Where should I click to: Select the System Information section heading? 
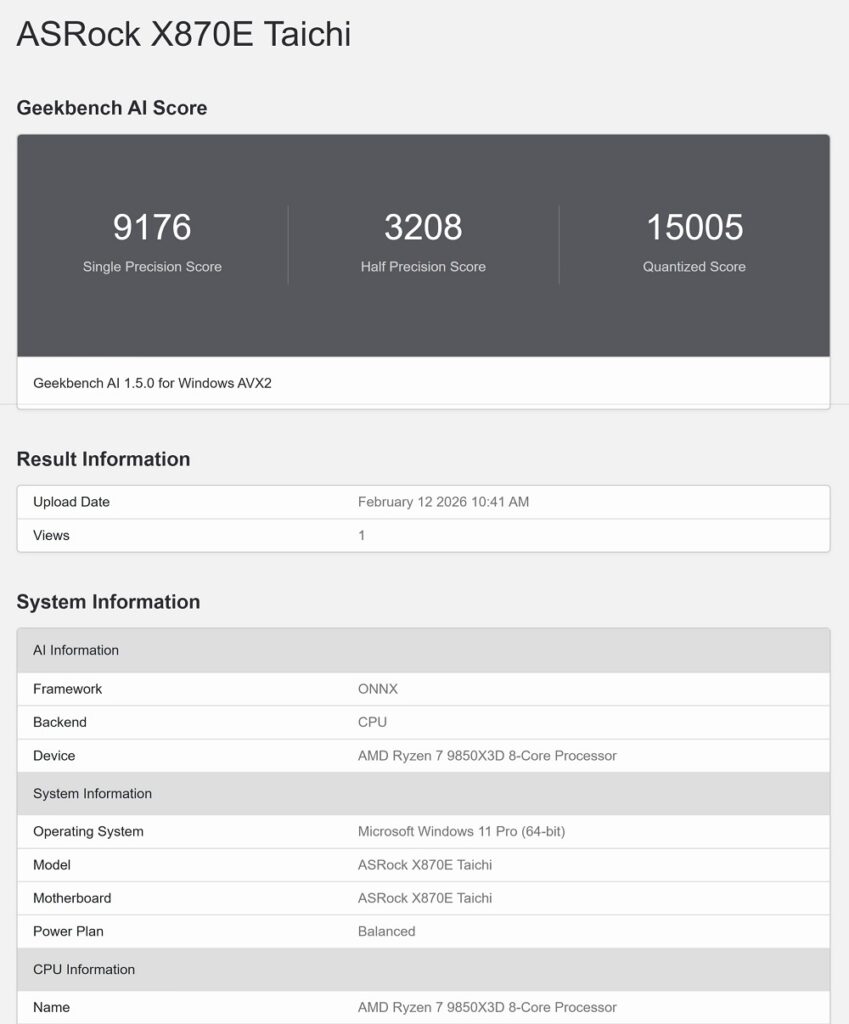[x=108, y=601]
